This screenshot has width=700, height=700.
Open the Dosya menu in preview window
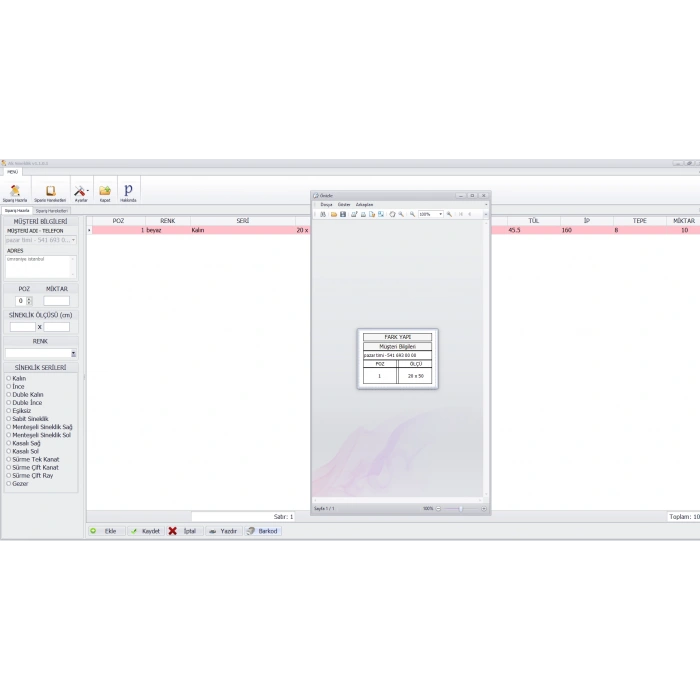click(326, 204)
